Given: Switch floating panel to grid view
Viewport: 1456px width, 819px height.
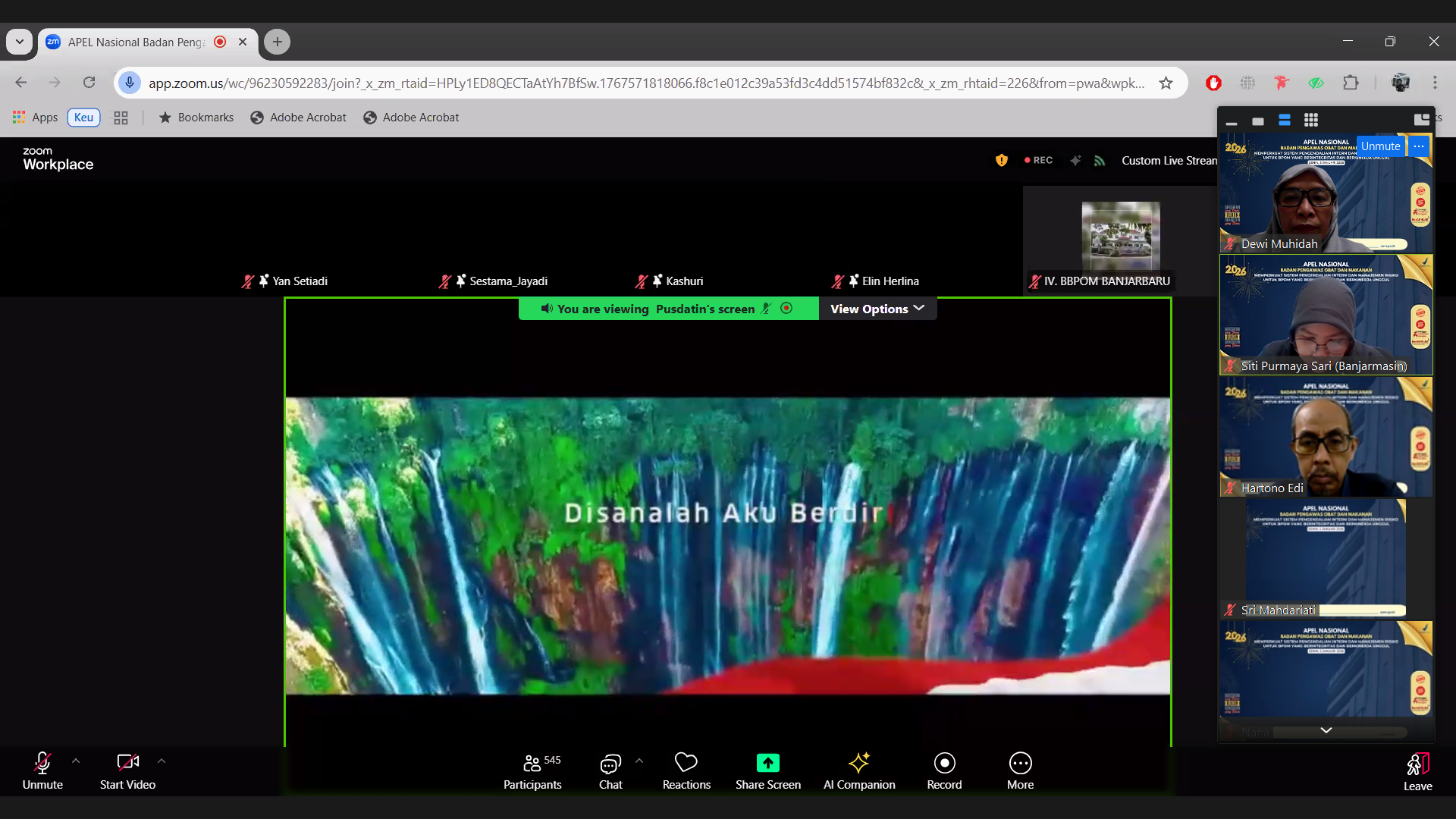Looking at the screenshot, I should pyautogui.click(x=1310, y=120).
